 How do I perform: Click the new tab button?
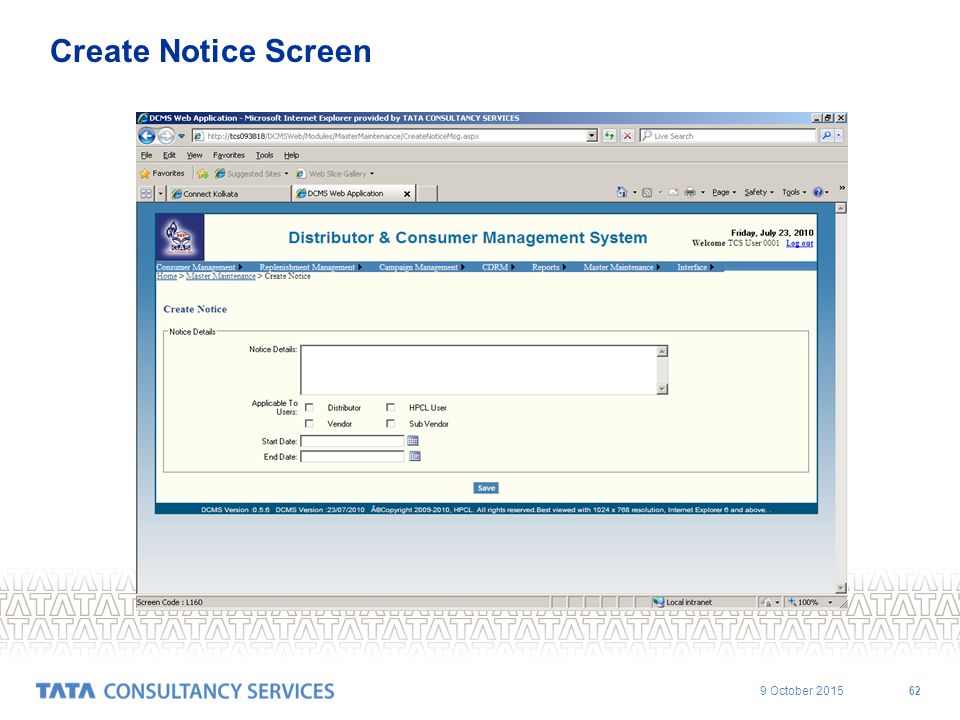pyautogui.click(x=427, y=194)
